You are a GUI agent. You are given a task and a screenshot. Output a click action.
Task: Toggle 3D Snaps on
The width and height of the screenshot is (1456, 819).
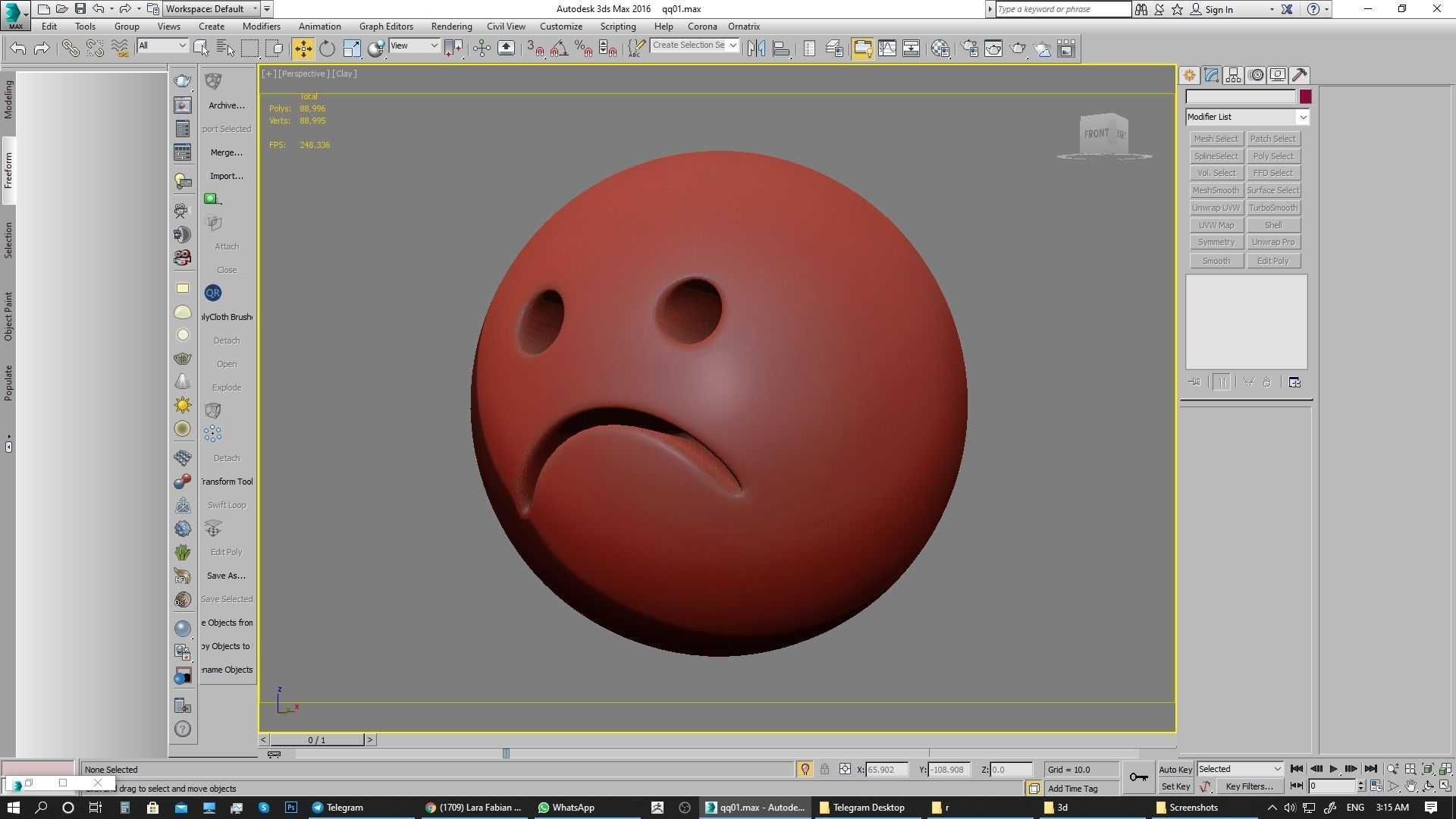535,49
